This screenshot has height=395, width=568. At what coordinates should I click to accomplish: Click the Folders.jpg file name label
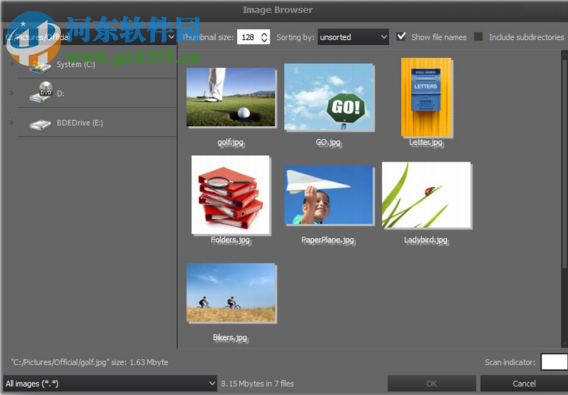[231, 240]
